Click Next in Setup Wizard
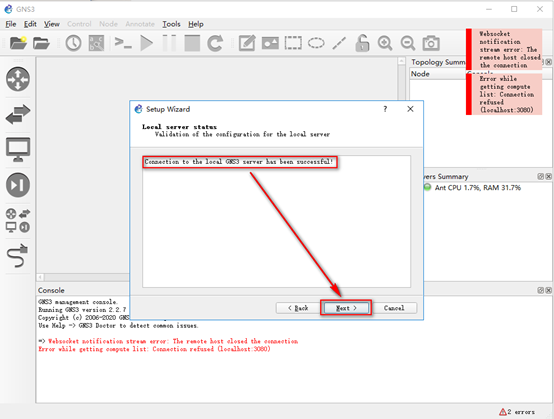Viewport: 554px width, 419px height. 346,308
